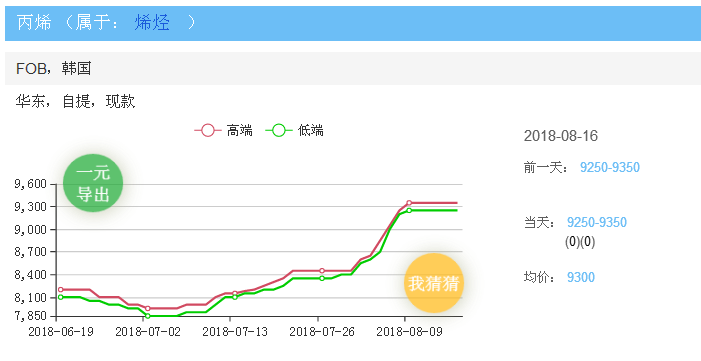This screenshot has height=361, width=701.
Task: Click the 2018-06-19 x-axis label
Action: click(x=61, y=331)
